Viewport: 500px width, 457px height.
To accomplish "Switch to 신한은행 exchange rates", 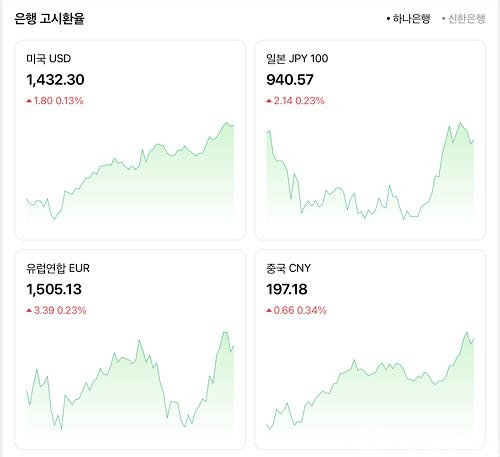I will (x=464, y=19).
